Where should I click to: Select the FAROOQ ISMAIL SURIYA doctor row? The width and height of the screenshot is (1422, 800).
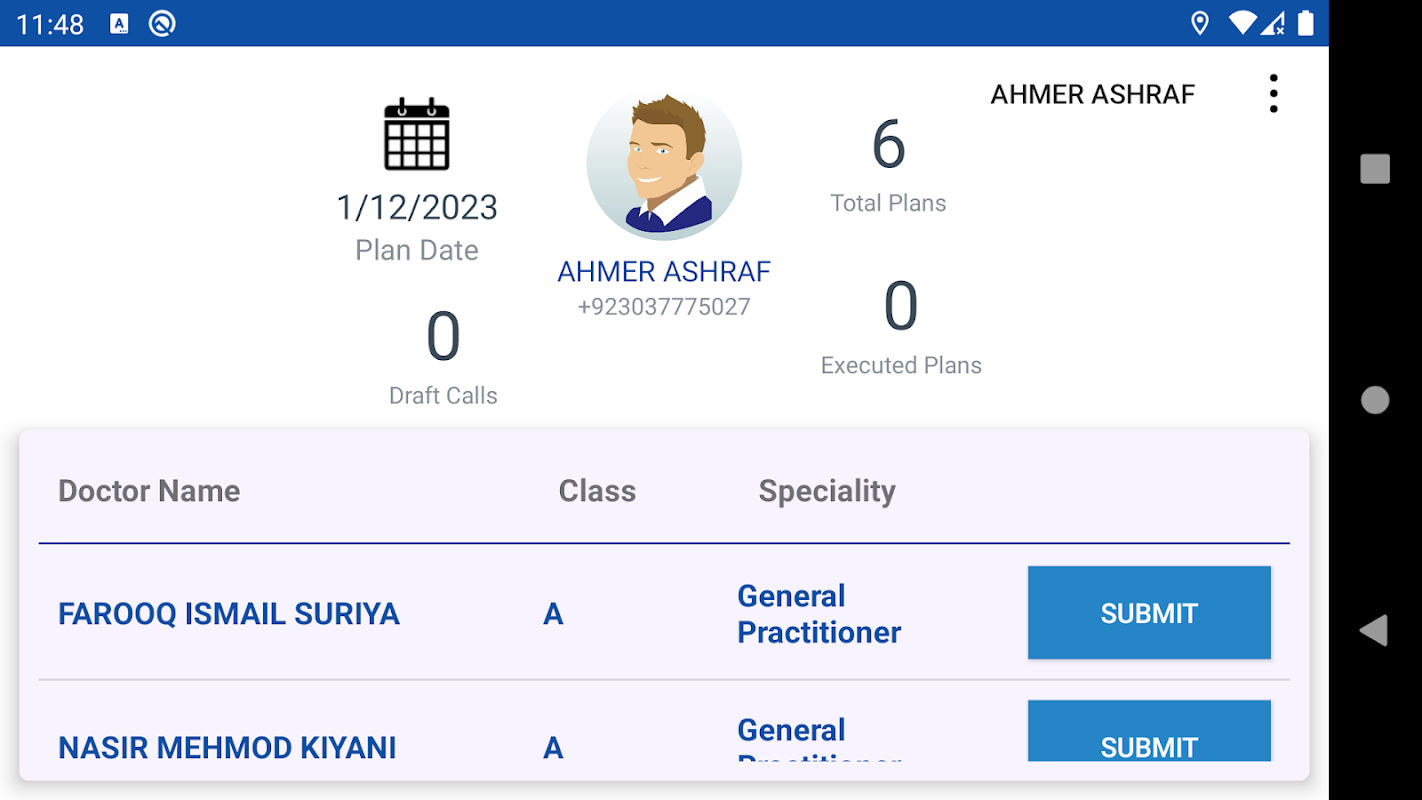pos(664,613)
